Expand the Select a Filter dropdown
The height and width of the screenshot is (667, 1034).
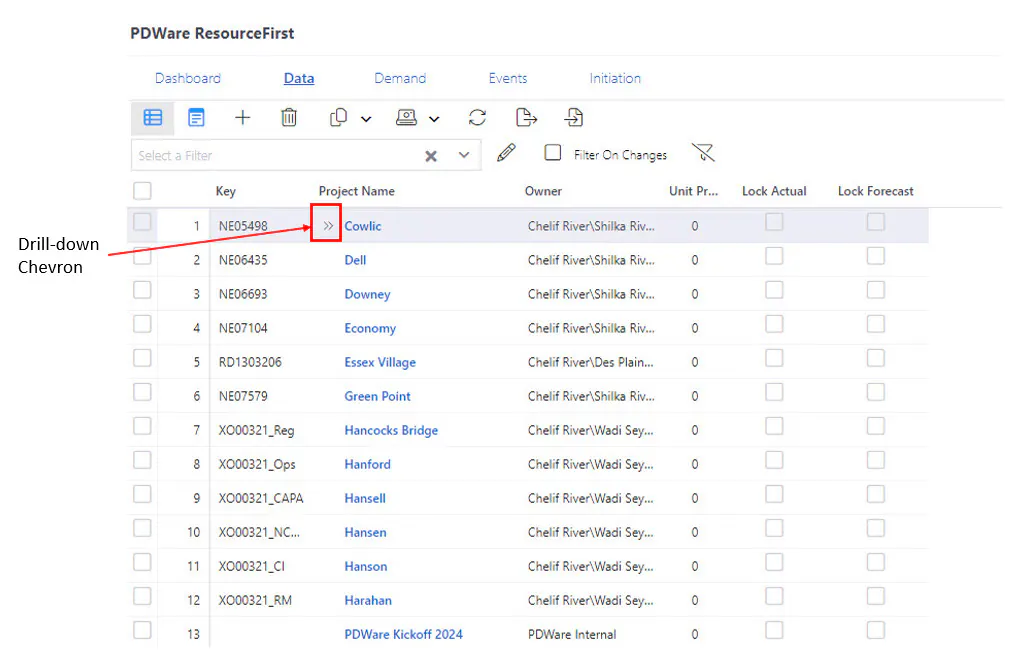tap(464, 155)
